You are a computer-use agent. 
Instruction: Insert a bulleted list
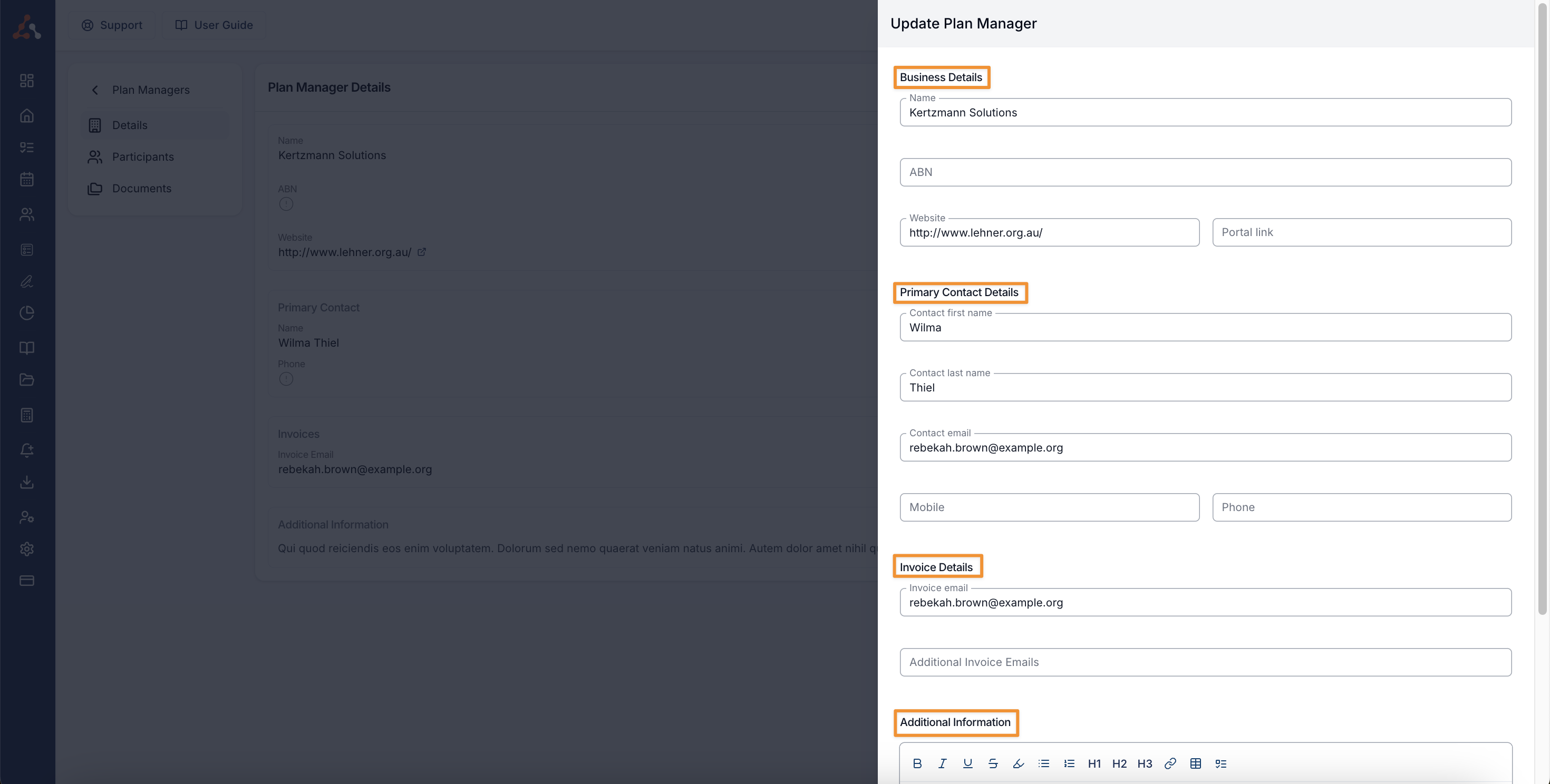(1043, 763)
